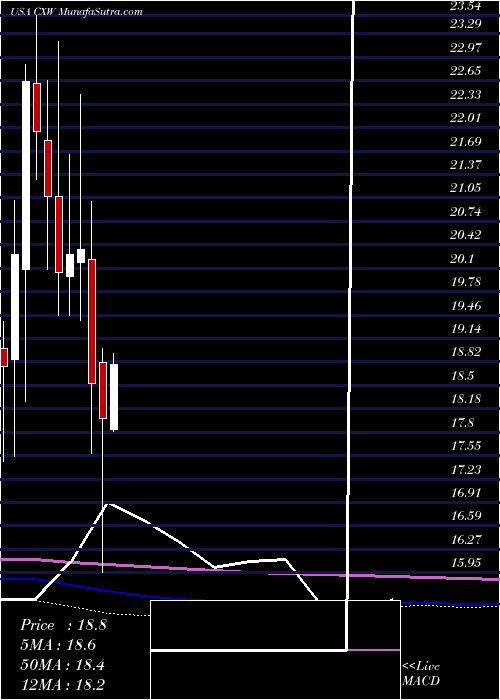Click the '50MA : 18.4' value

(x=63, y=665)
